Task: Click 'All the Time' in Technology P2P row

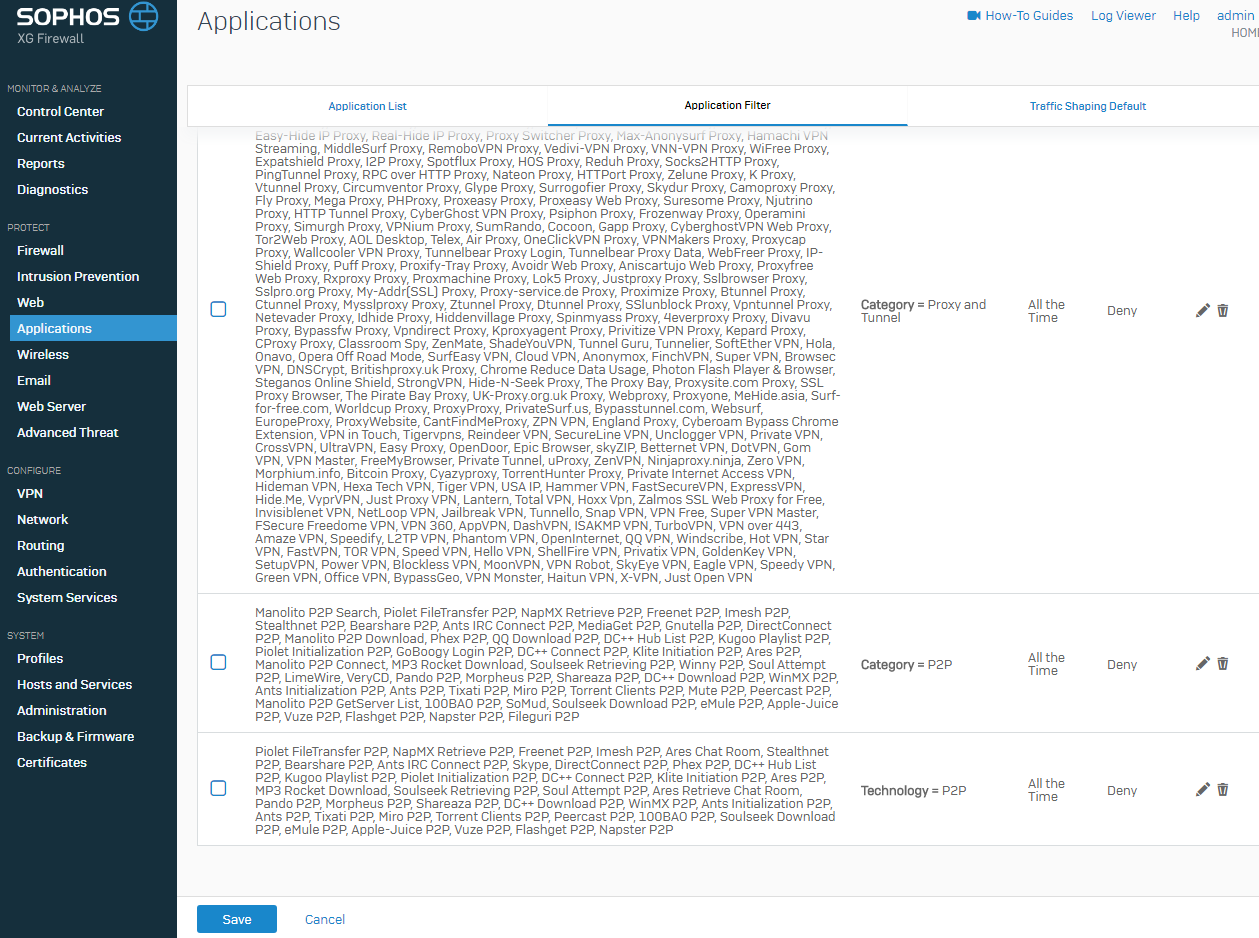Action: click(x=1046, y=790)
